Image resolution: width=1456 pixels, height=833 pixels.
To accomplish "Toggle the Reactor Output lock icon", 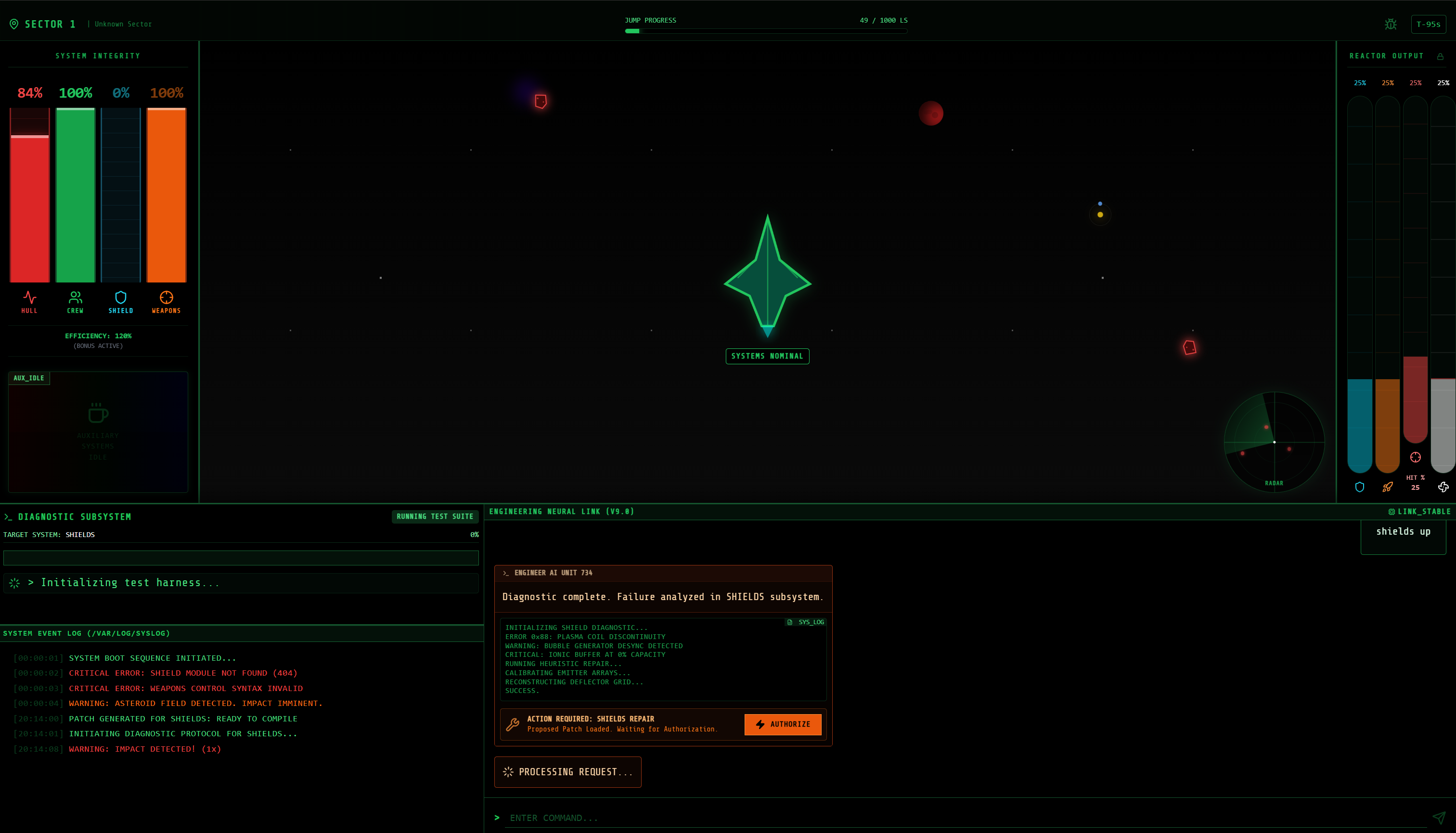I will tap(1440, 56).
